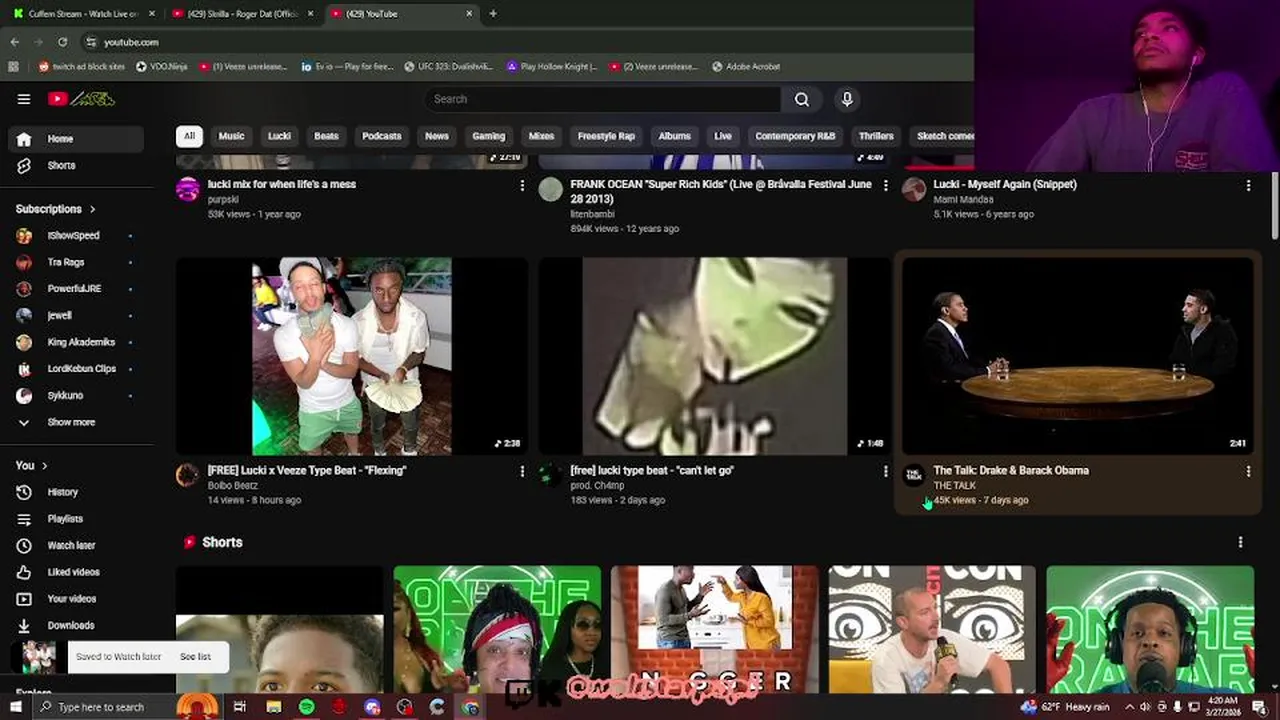Screen dimensions: 1280x720
Task: Open King Akademiks subscription channel
Action: pyautogui.click(x=76, y=342)
